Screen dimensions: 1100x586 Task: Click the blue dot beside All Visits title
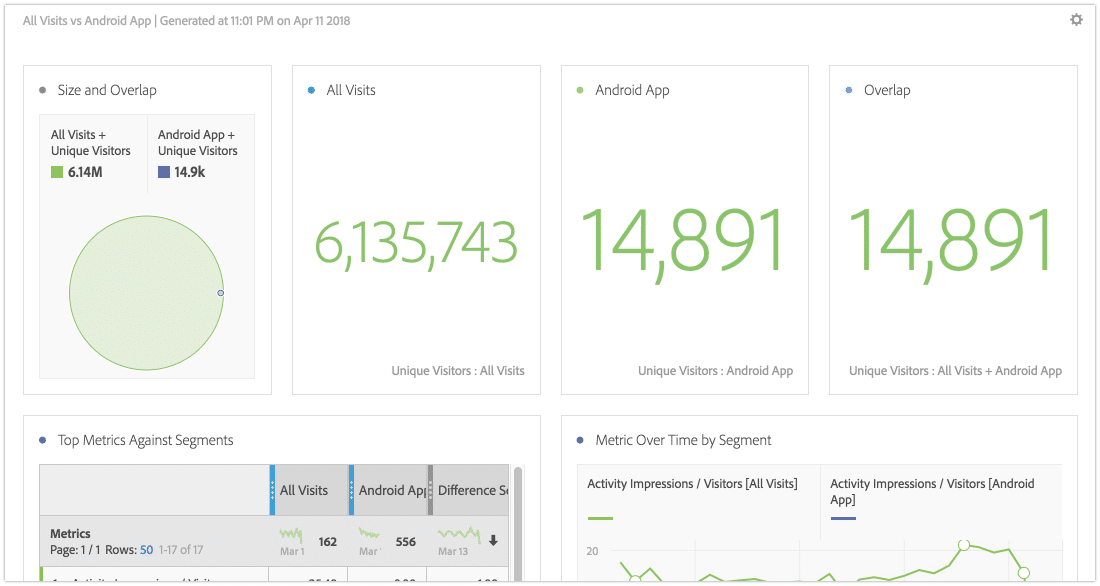pos(312,90)
